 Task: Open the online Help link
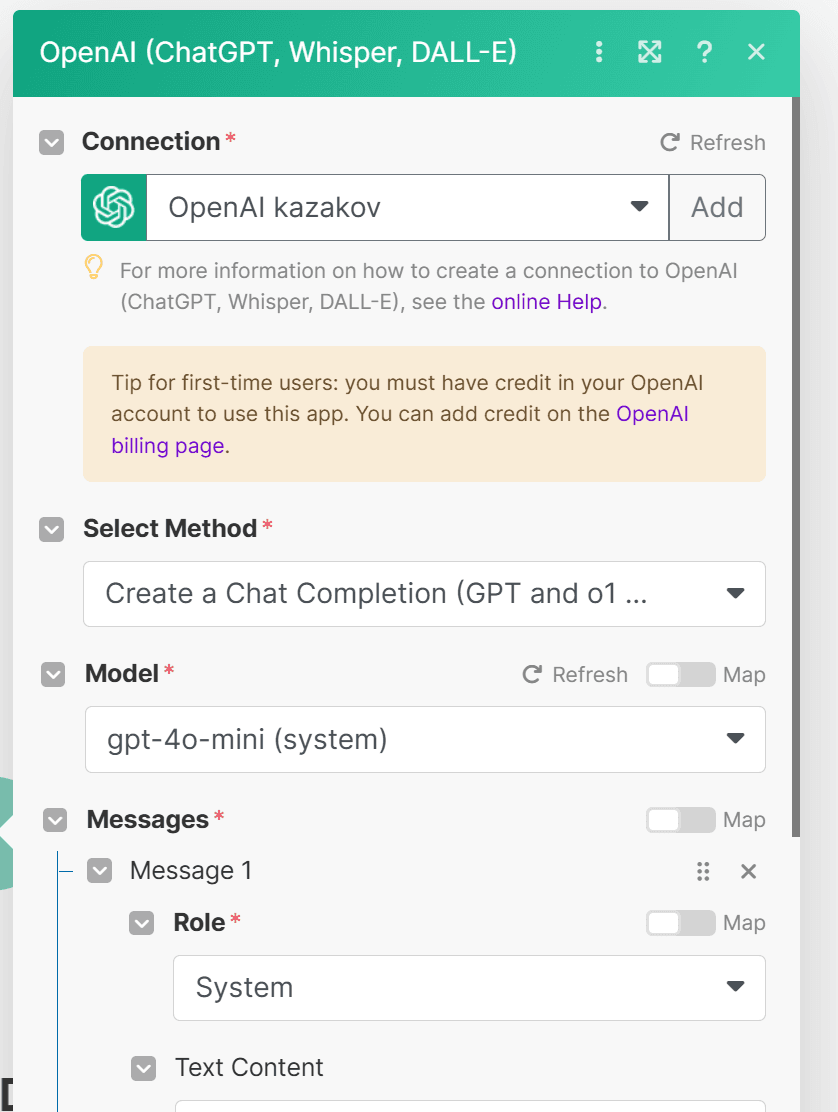point(547,302)
